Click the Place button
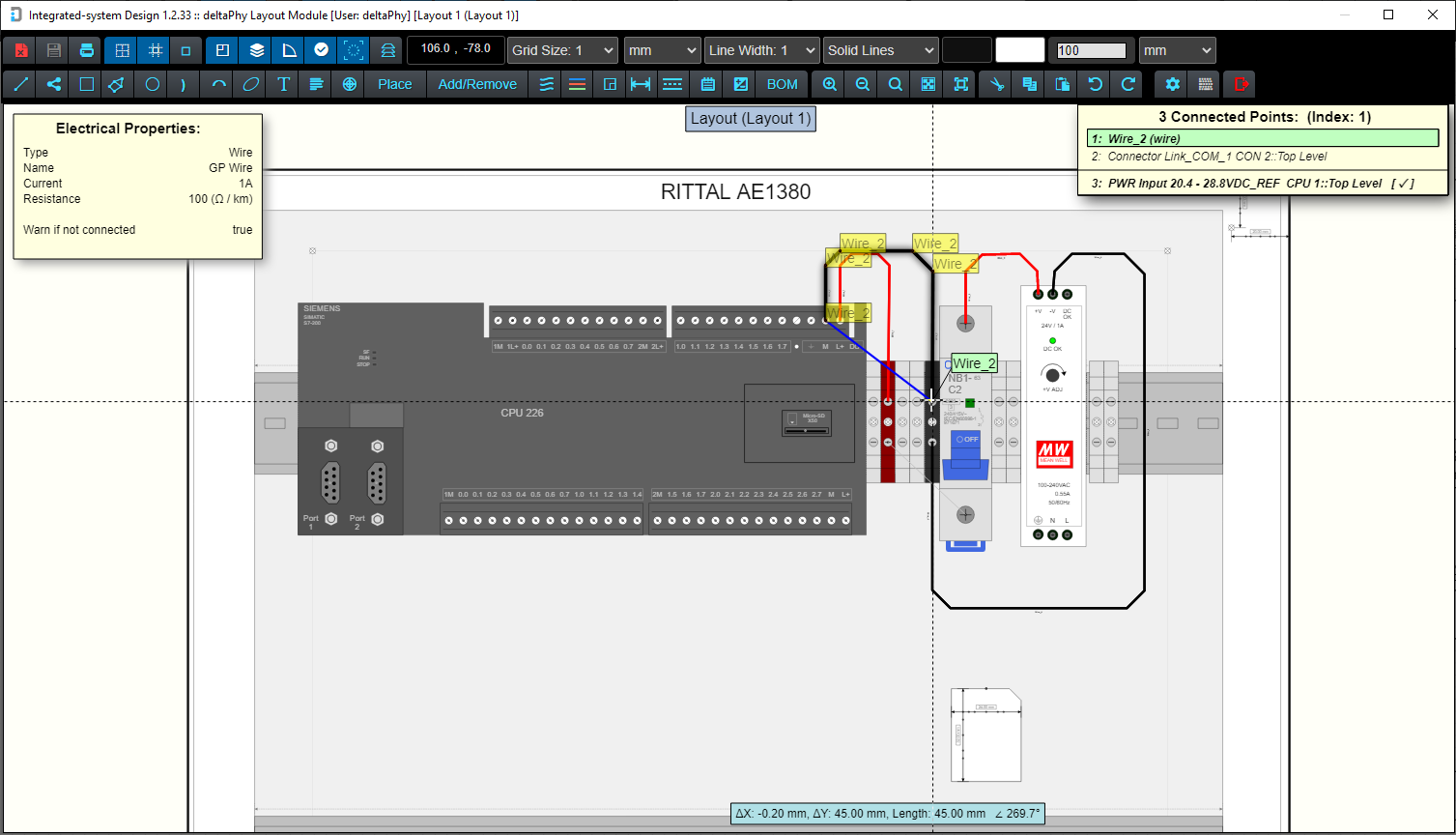Viewport: 1456px width, 835px height. pos(394,84)
